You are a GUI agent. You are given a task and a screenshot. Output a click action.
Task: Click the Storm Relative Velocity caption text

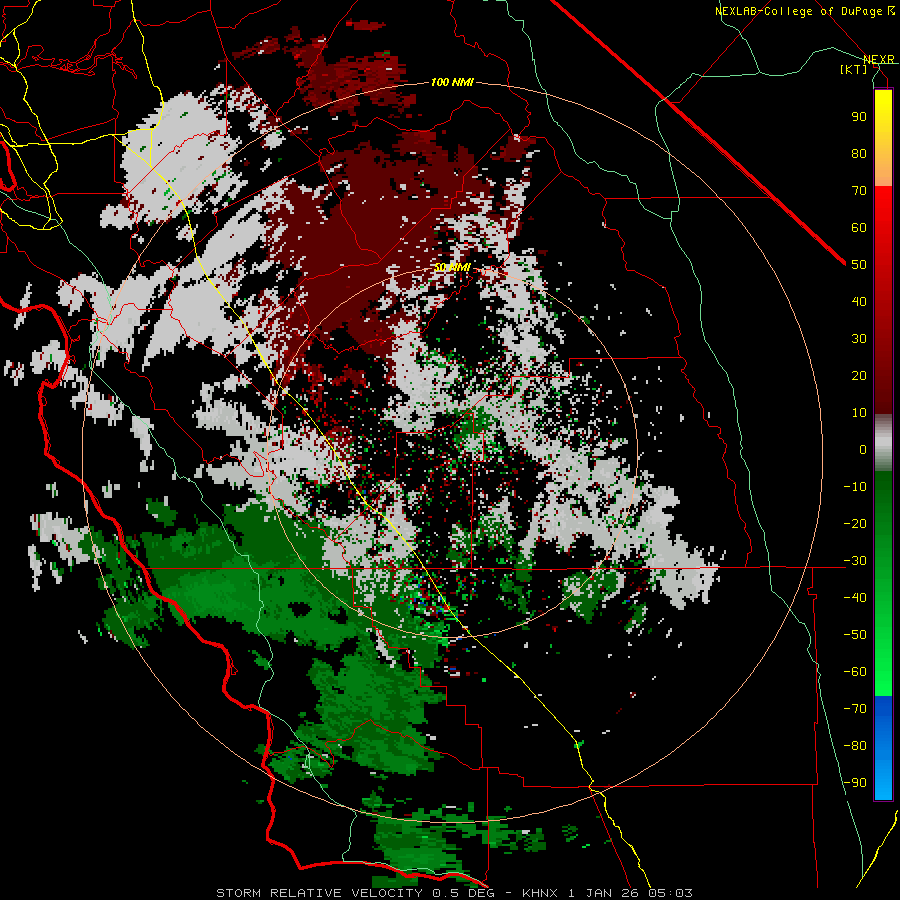click(454, 893)
